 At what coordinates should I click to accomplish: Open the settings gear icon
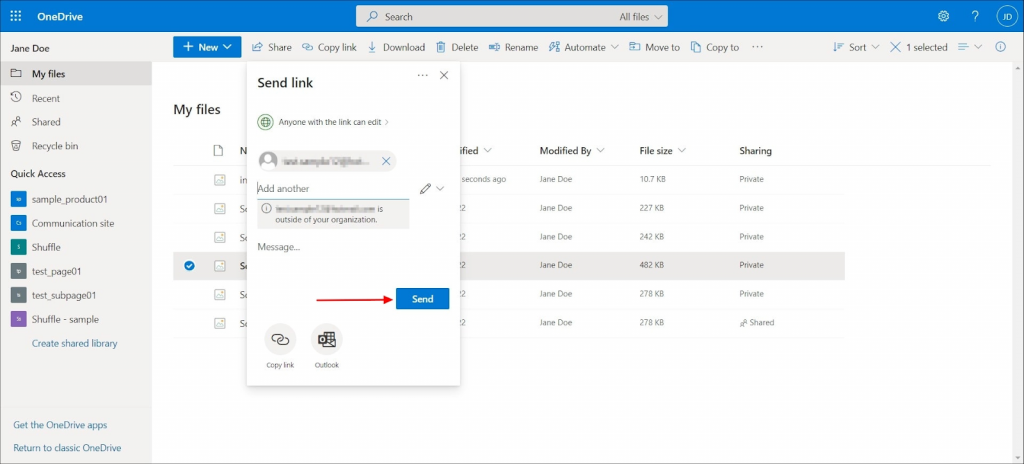point(943,16)
